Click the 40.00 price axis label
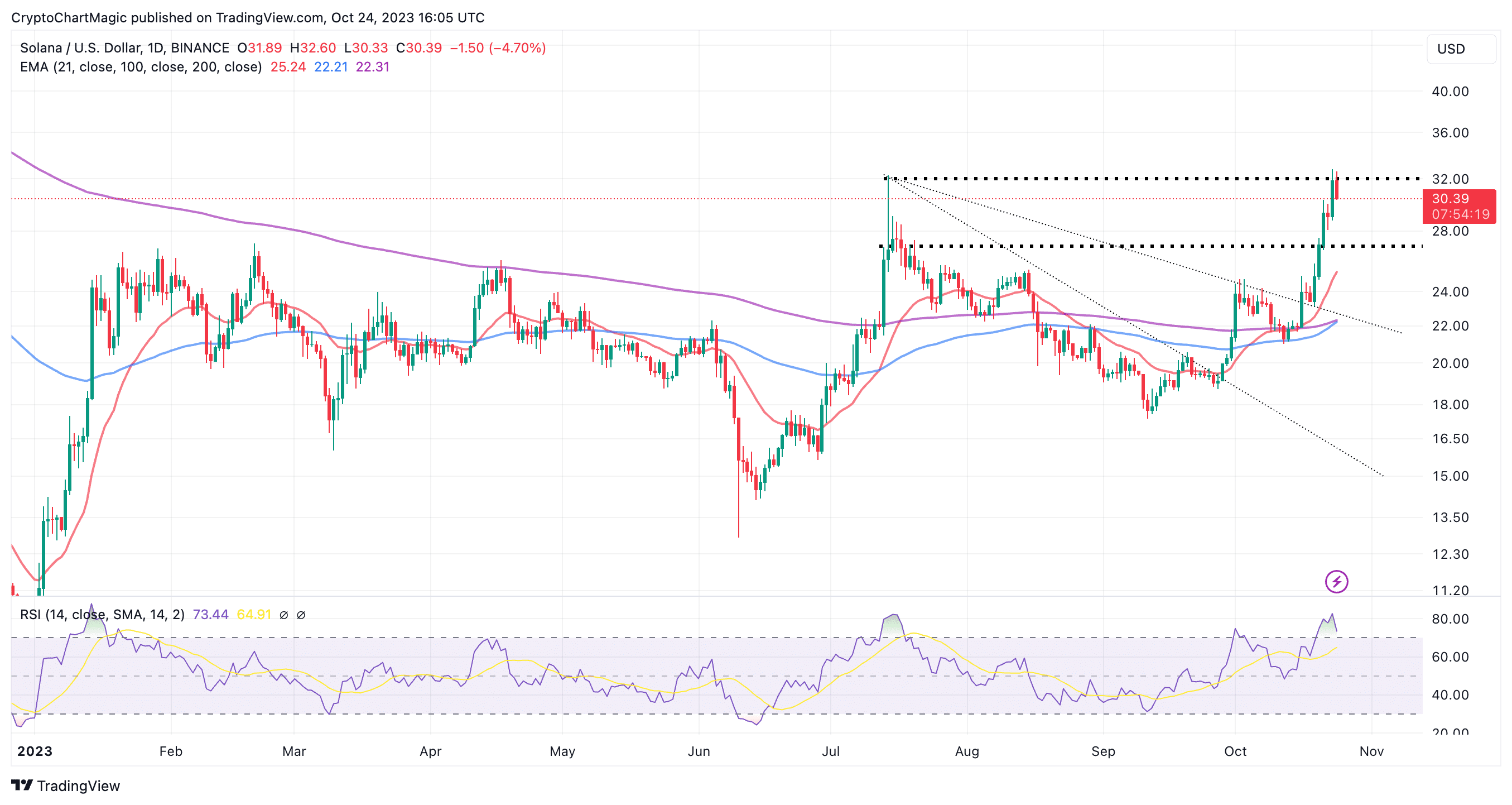 pos(1450,91)
